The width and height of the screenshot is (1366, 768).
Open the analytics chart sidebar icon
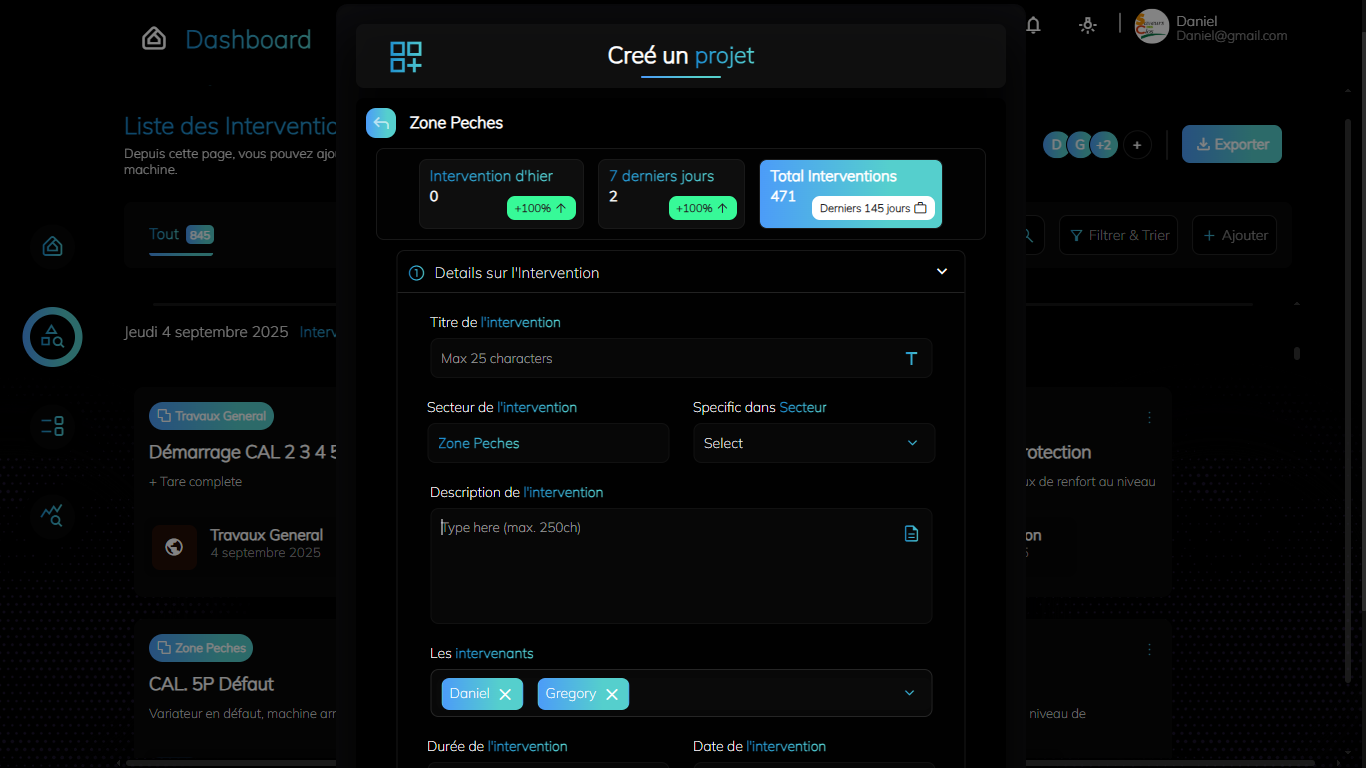point(52,515)
